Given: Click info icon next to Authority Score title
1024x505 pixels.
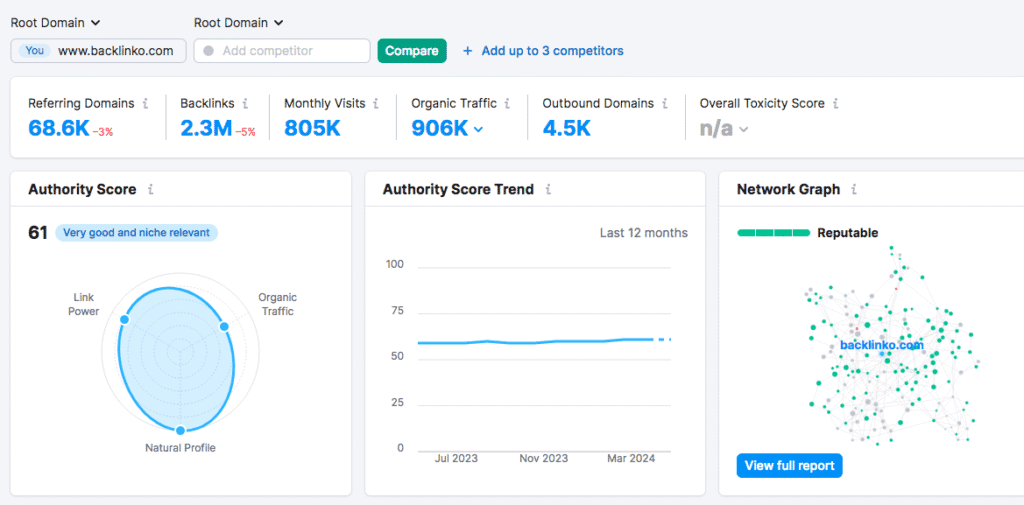Looking at the screenshot, I should click(151, 189).
